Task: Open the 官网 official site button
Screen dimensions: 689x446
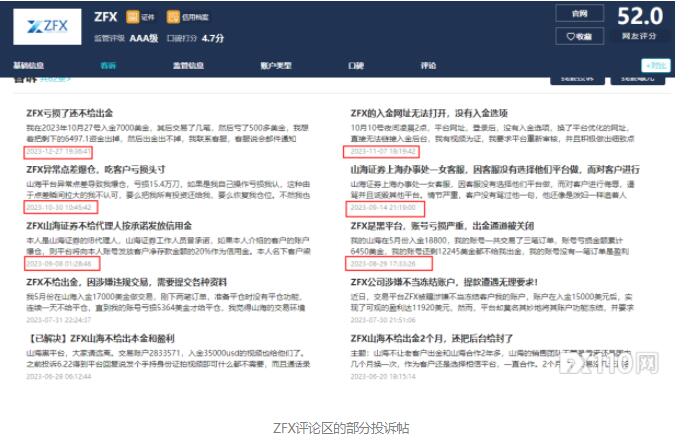Action: pyautogui.click(x=580, y=14)
